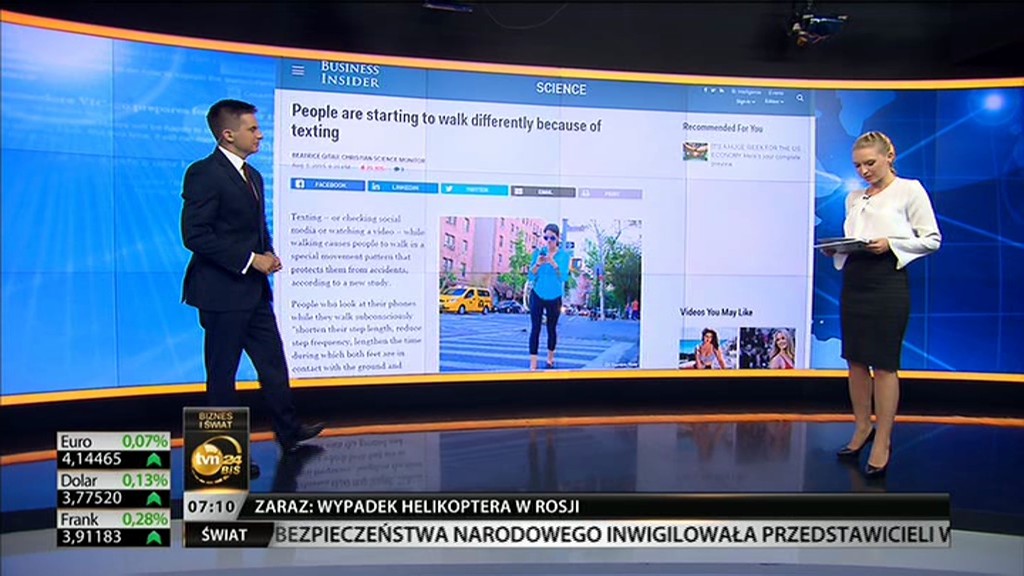Open the second video thumbnail with blonde woman
This screenshot has height=576, width=1024.
pyautogui.click(x=767, y=348)
